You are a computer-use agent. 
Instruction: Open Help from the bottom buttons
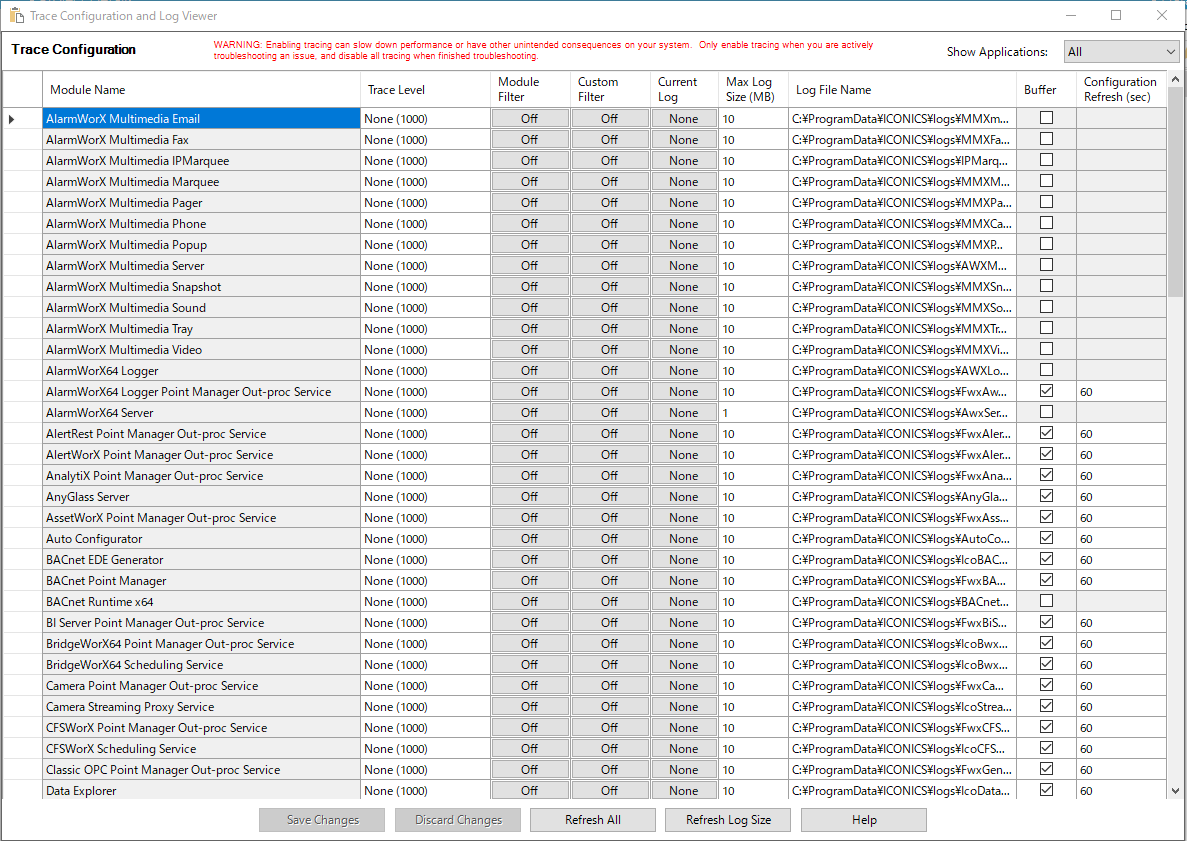click(864, 820)
